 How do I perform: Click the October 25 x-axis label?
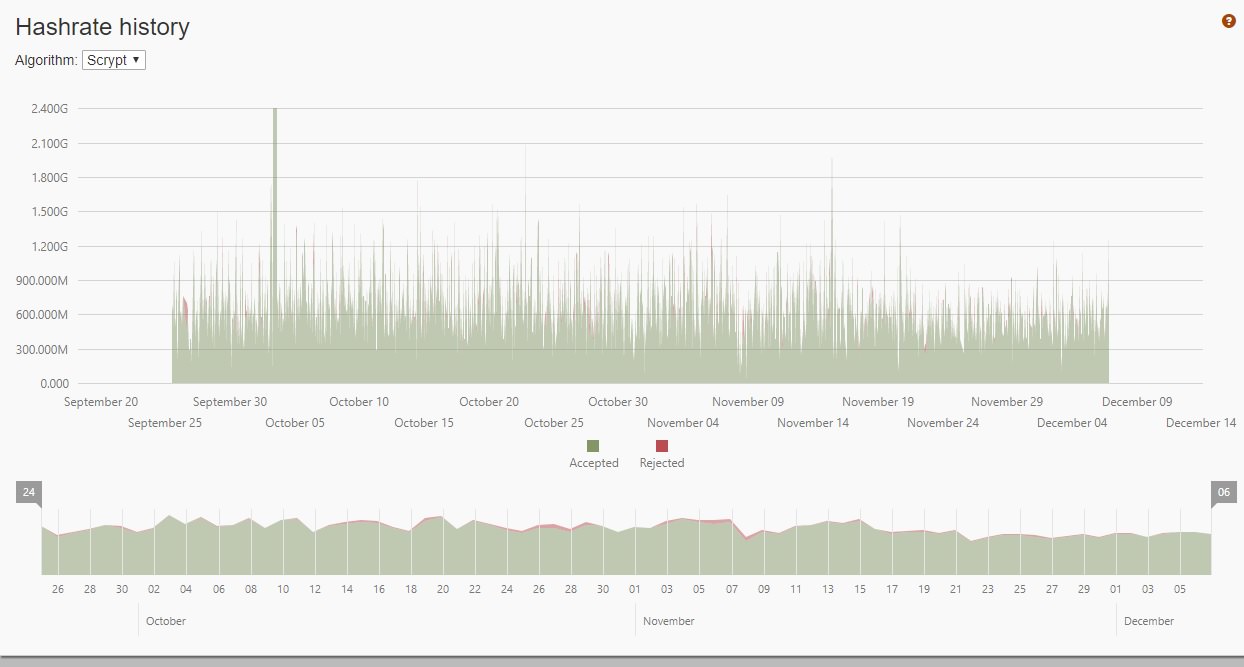(x=554, y=423)
